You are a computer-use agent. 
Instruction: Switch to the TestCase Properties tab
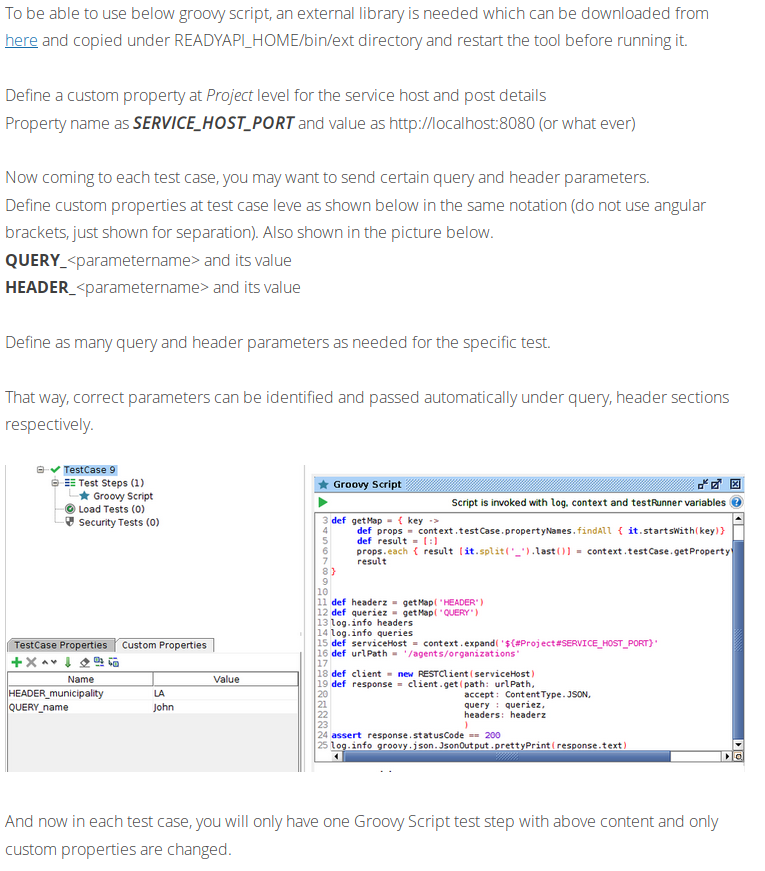pos(61,645)
